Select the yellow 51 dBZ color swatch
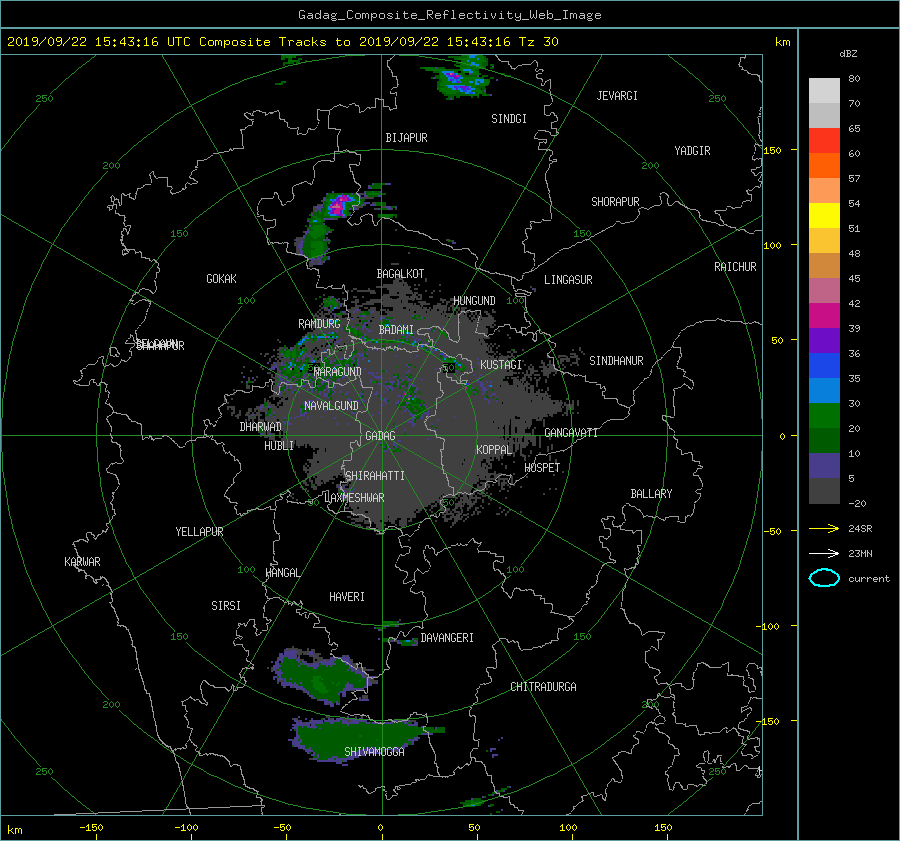 pyautogui.click(x=824, y=215)
